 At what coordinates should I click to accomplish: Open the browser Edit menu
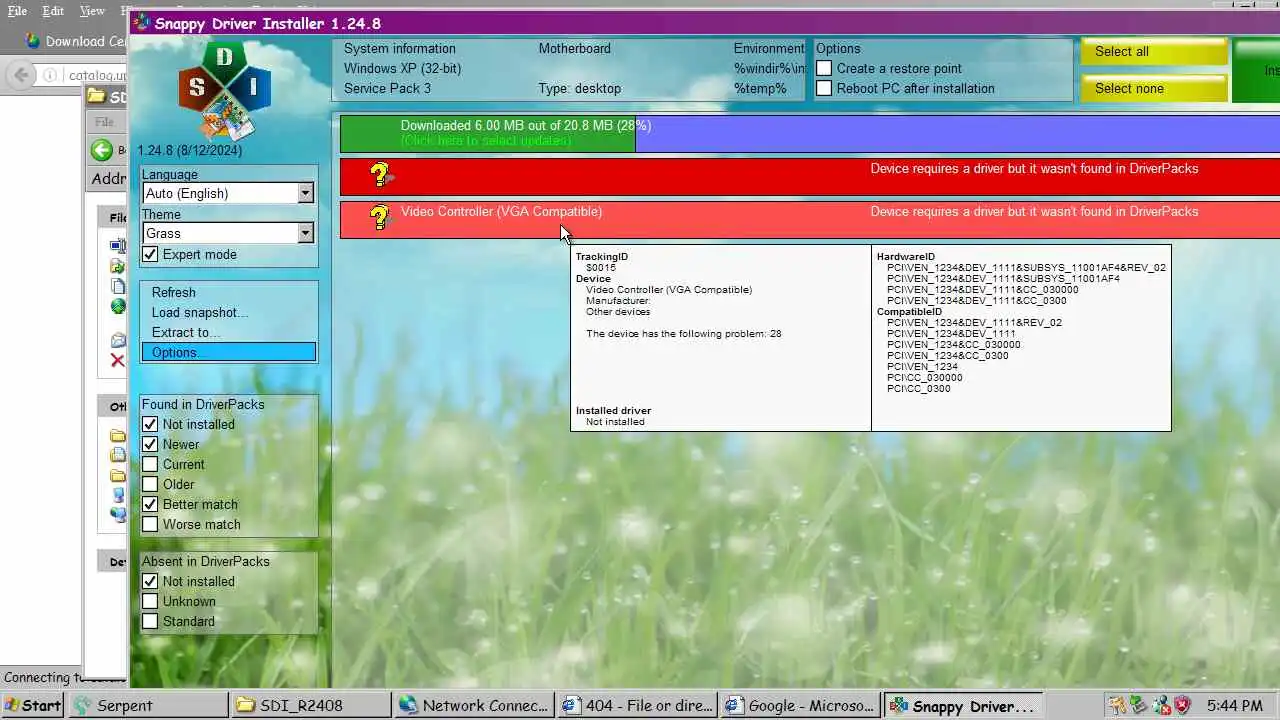[x=53, y=11]
